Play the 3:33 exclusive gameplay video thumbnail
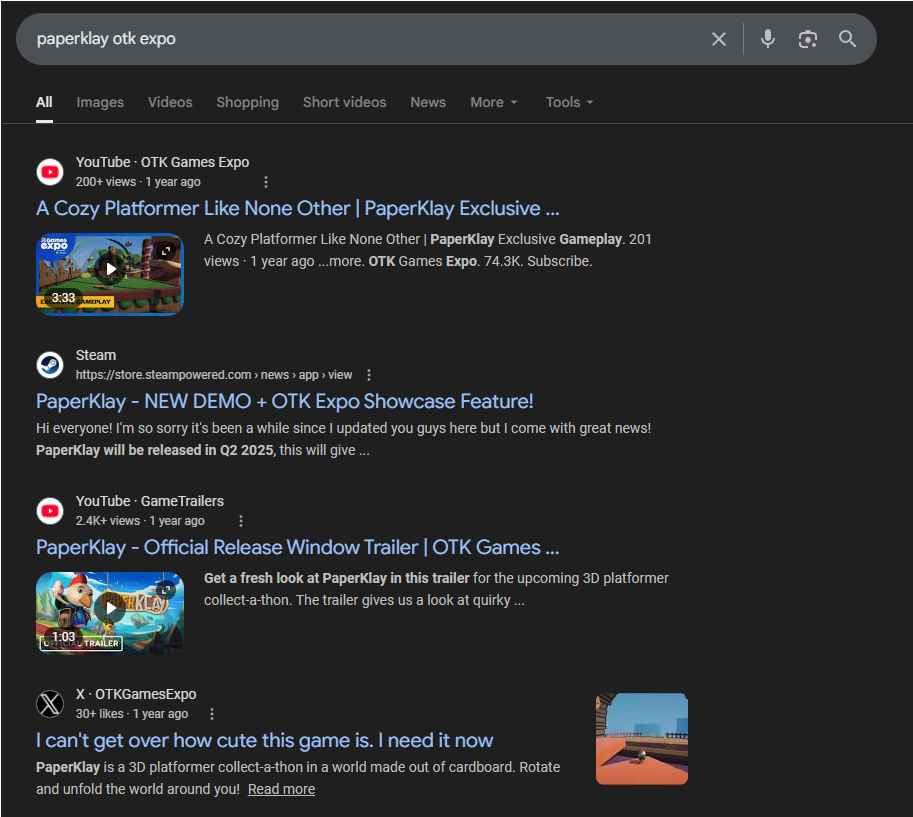 point(110,274)
